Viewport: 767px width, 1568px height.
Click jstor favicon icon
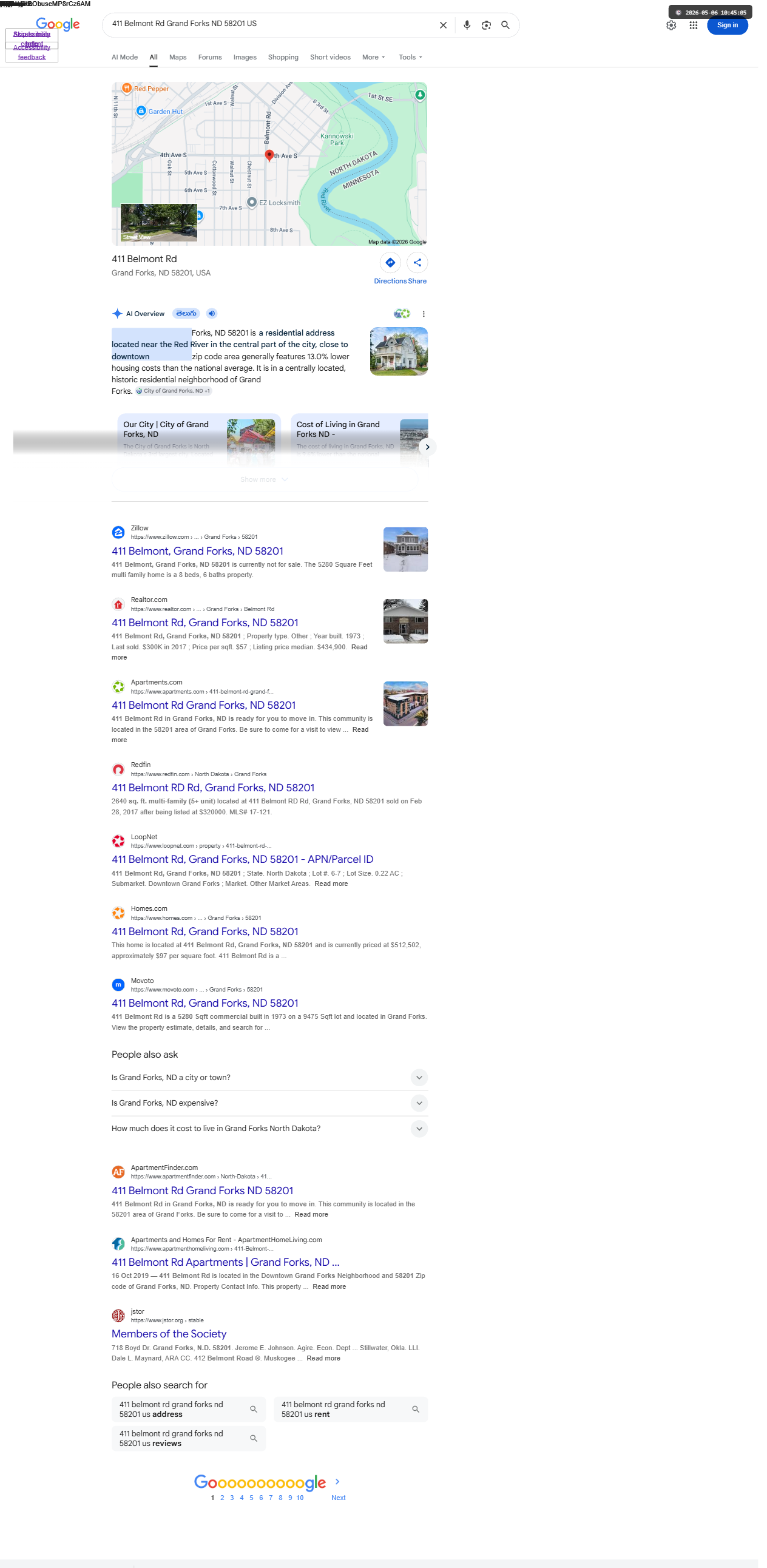point(119,1316)
